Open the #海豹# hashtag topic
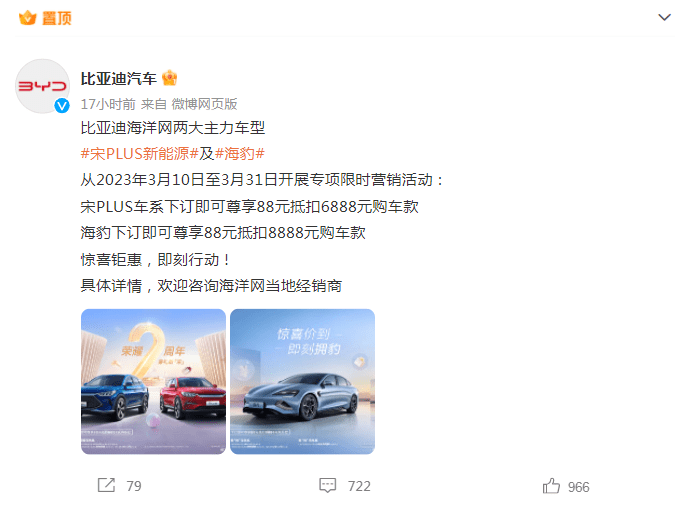Viewport: 682px width, 506px height. tap(240, 154)
